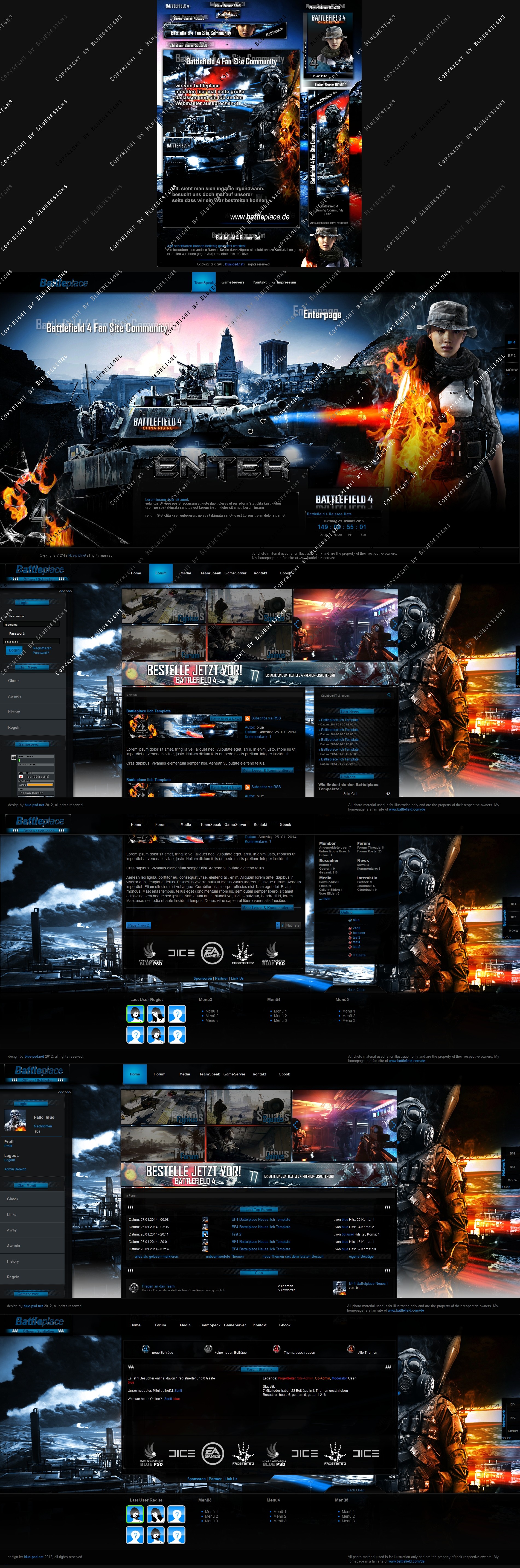The height and width of the screenshot is (1568, 520).
Task: Click the Battleplace logo on the enter page
Action: 64,283
